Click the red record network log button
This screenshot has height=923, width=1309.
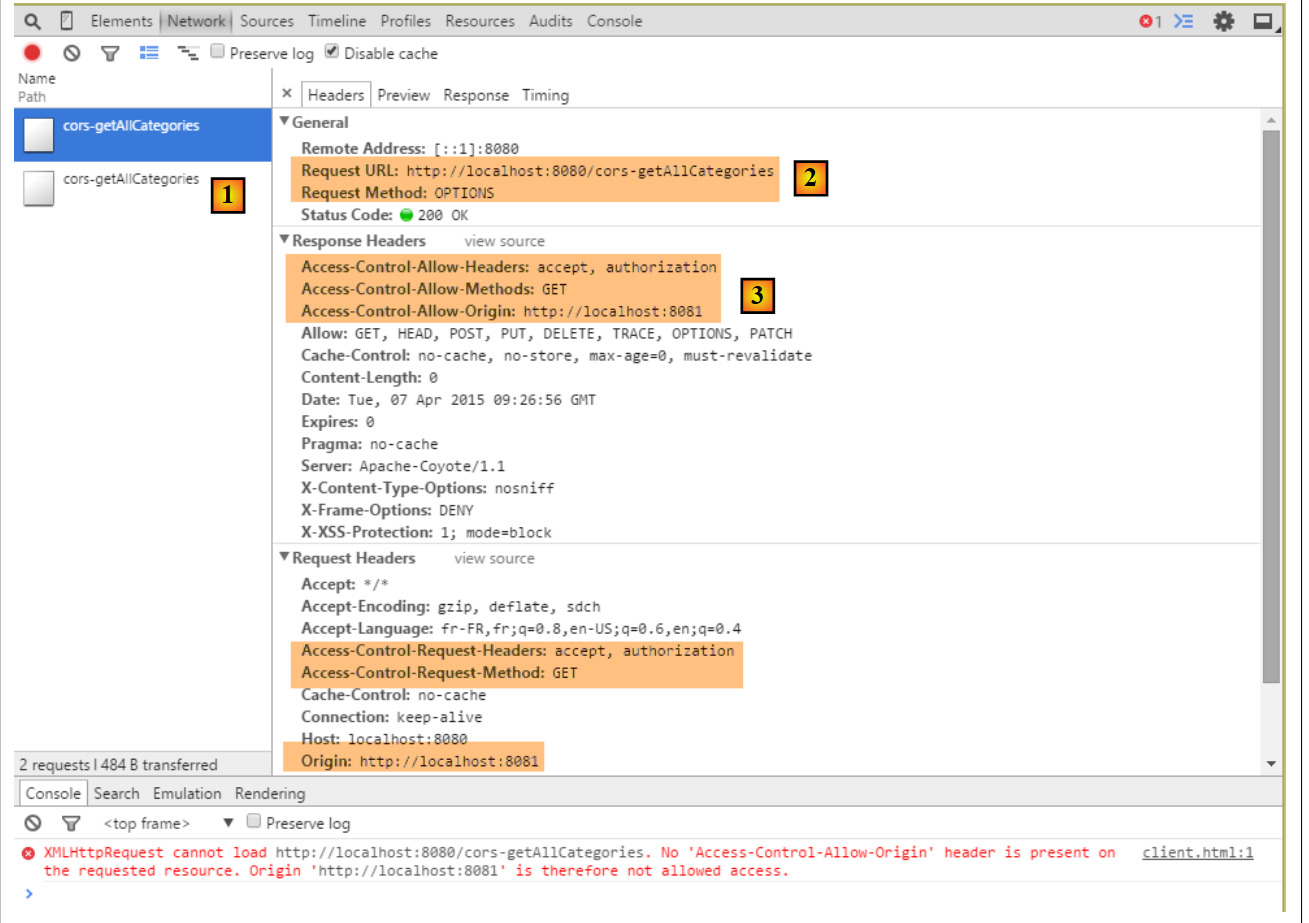coord(32,53)
